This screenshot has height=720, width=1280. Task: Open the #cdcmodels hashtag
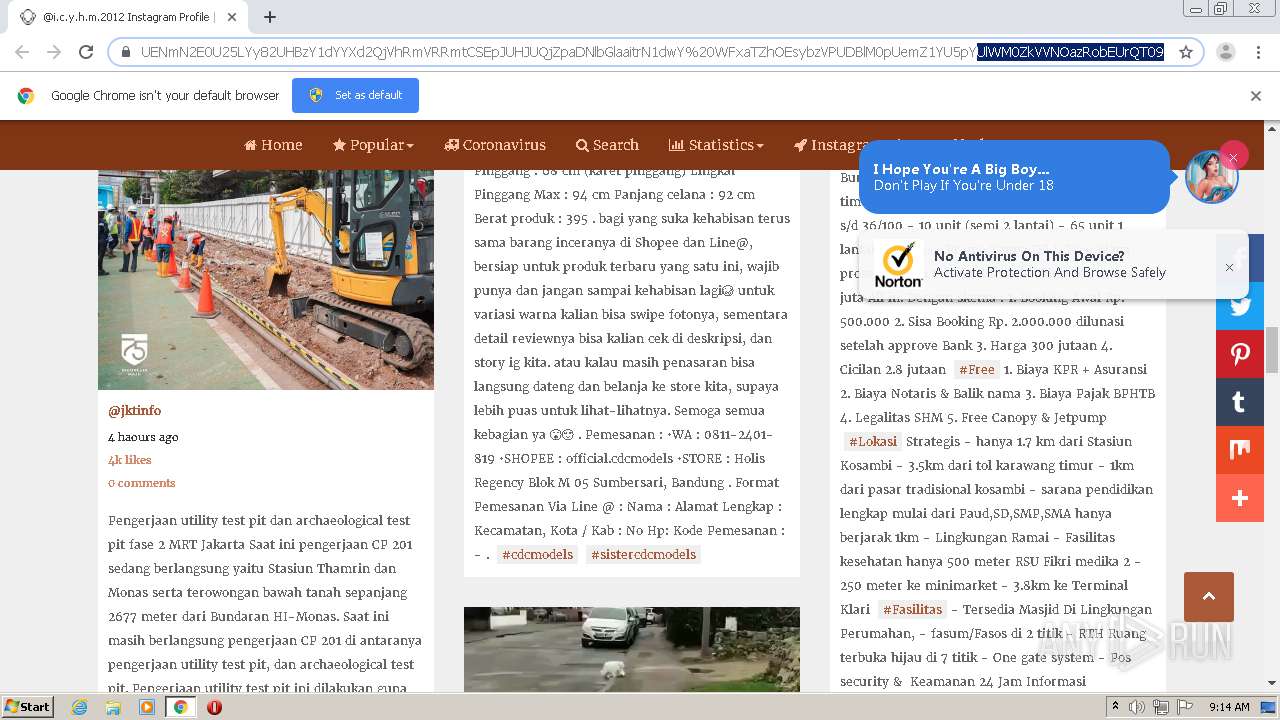coord(537,555)
